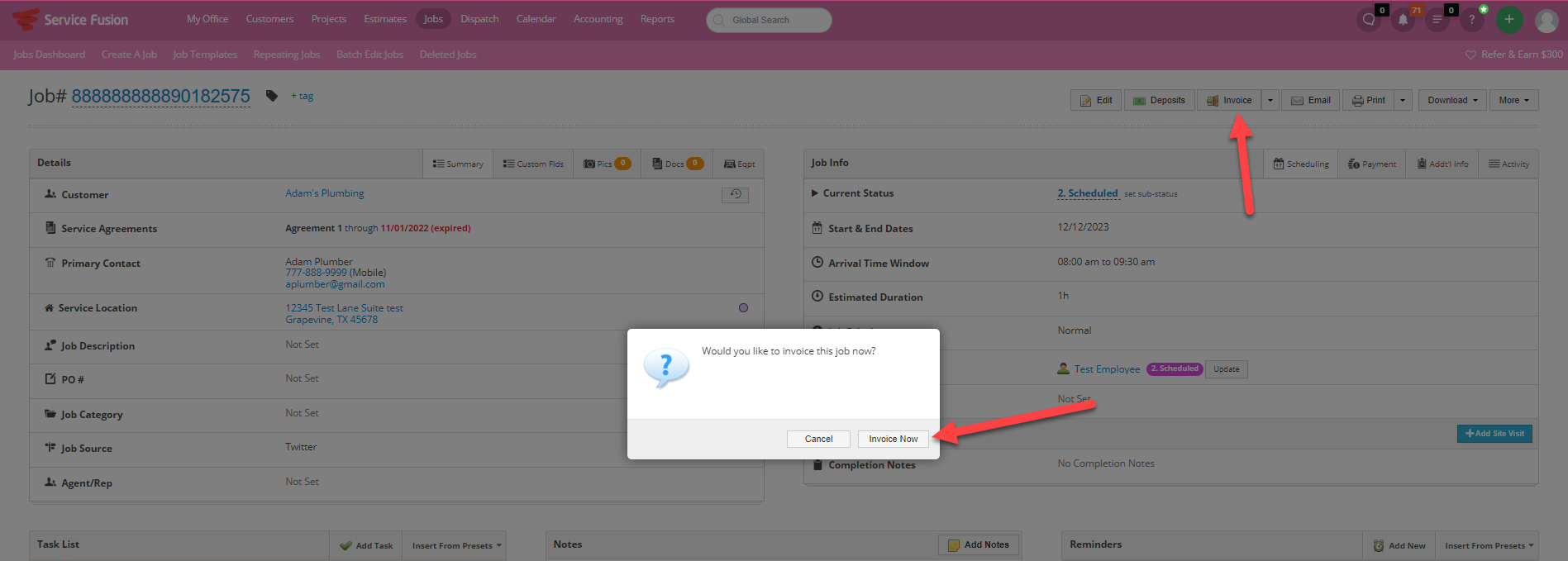Expand the Current Status triangle
The height and width of the screenshot is (561, 1568).
click(x=815, y=193)
